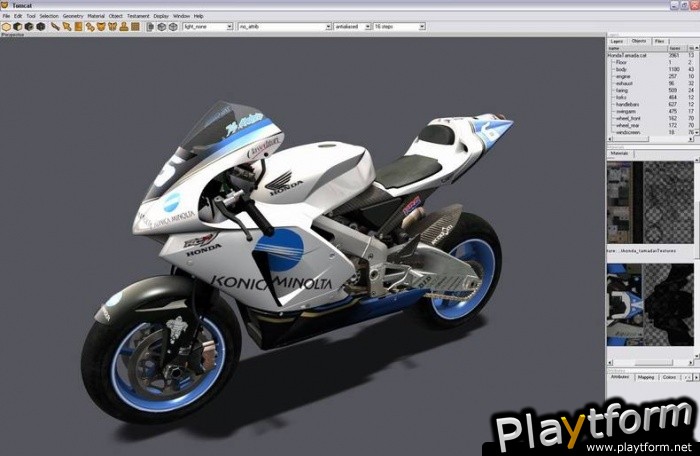Open the Material menu
Viewport: 700px width, 456px height.
[96, 16]
